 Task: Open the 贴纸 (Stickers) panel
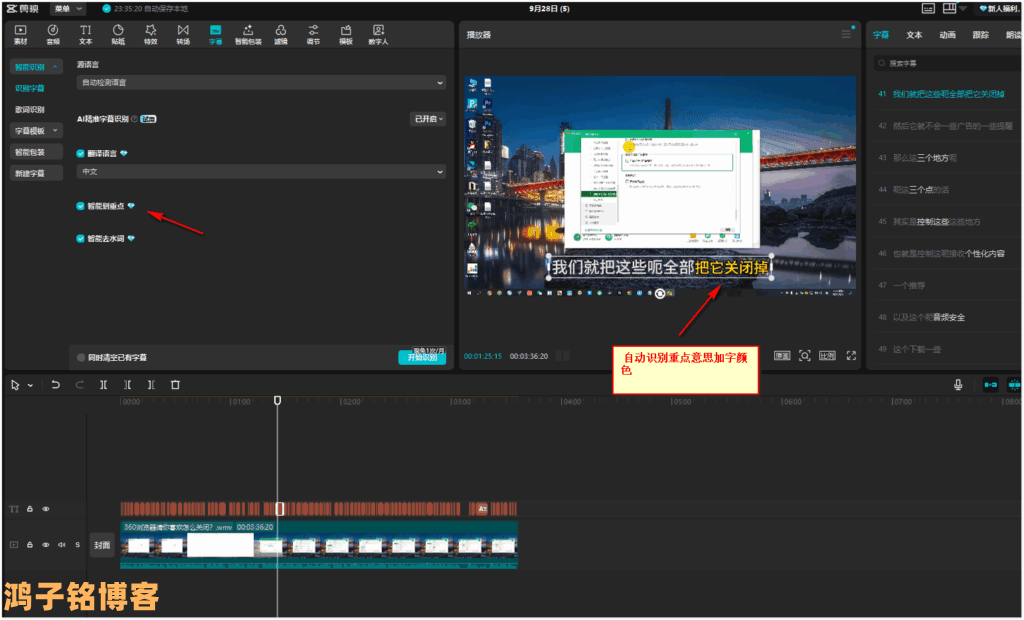[118, 35]
